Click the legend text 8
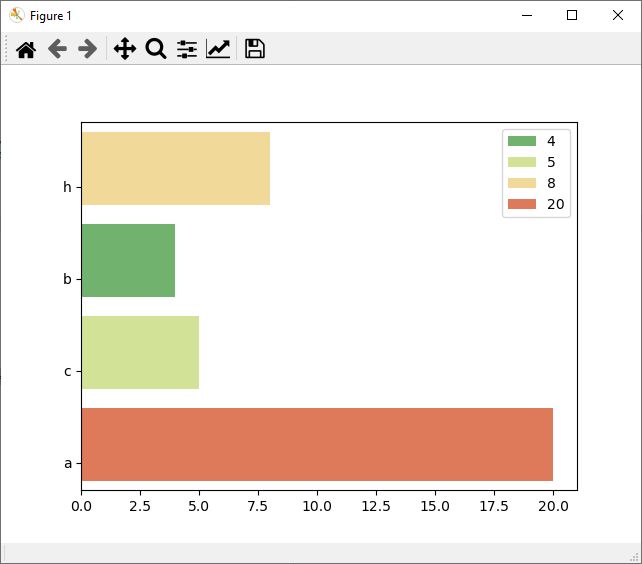Image resolution: width=642 pixels, height=564 pixels. (551, 183)
